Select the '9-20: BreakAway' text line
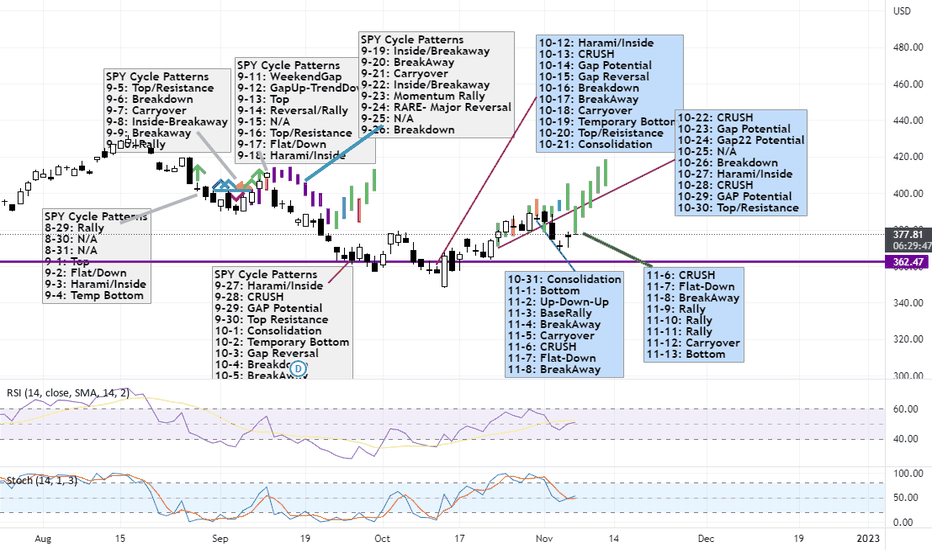This screenshot has width=932, height=550. coord(408,62)
